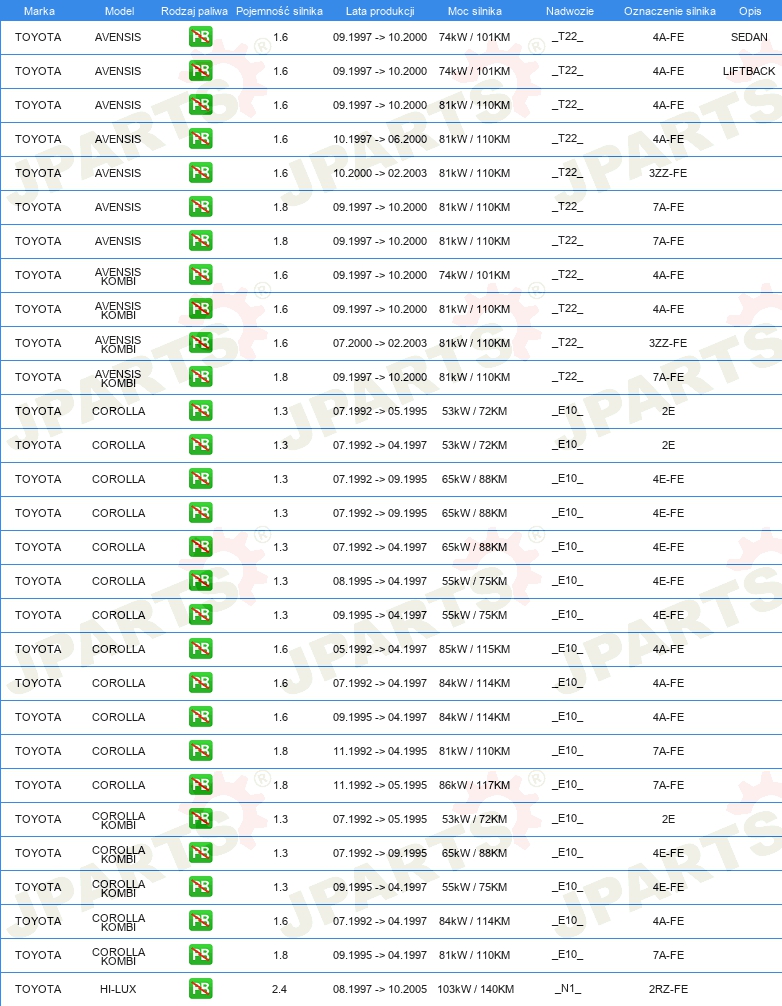Click the Pojemność silnika column header

tap(279, 11)
